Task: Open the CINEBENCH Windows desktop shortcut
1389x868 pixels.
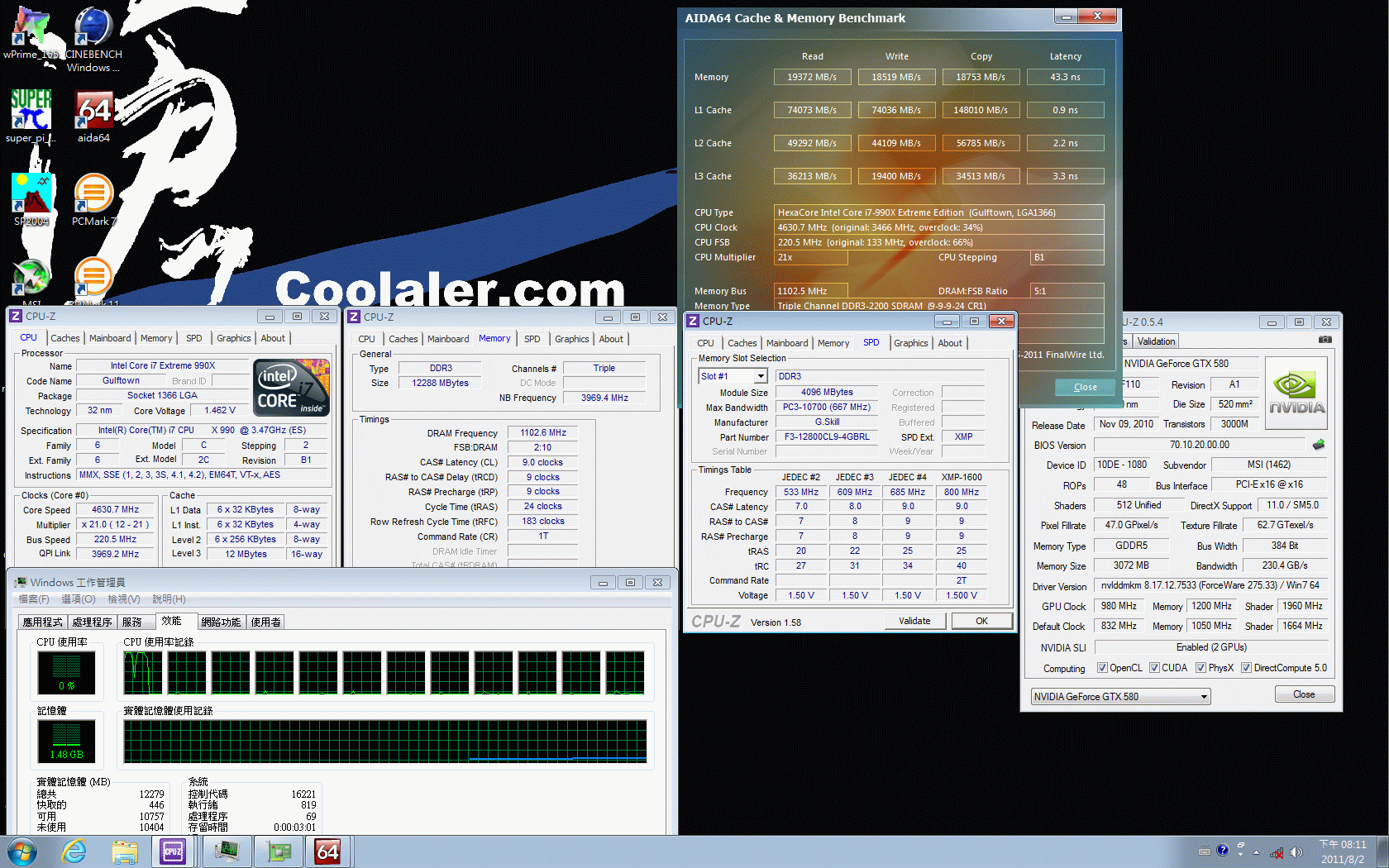Action: point(93,39)
